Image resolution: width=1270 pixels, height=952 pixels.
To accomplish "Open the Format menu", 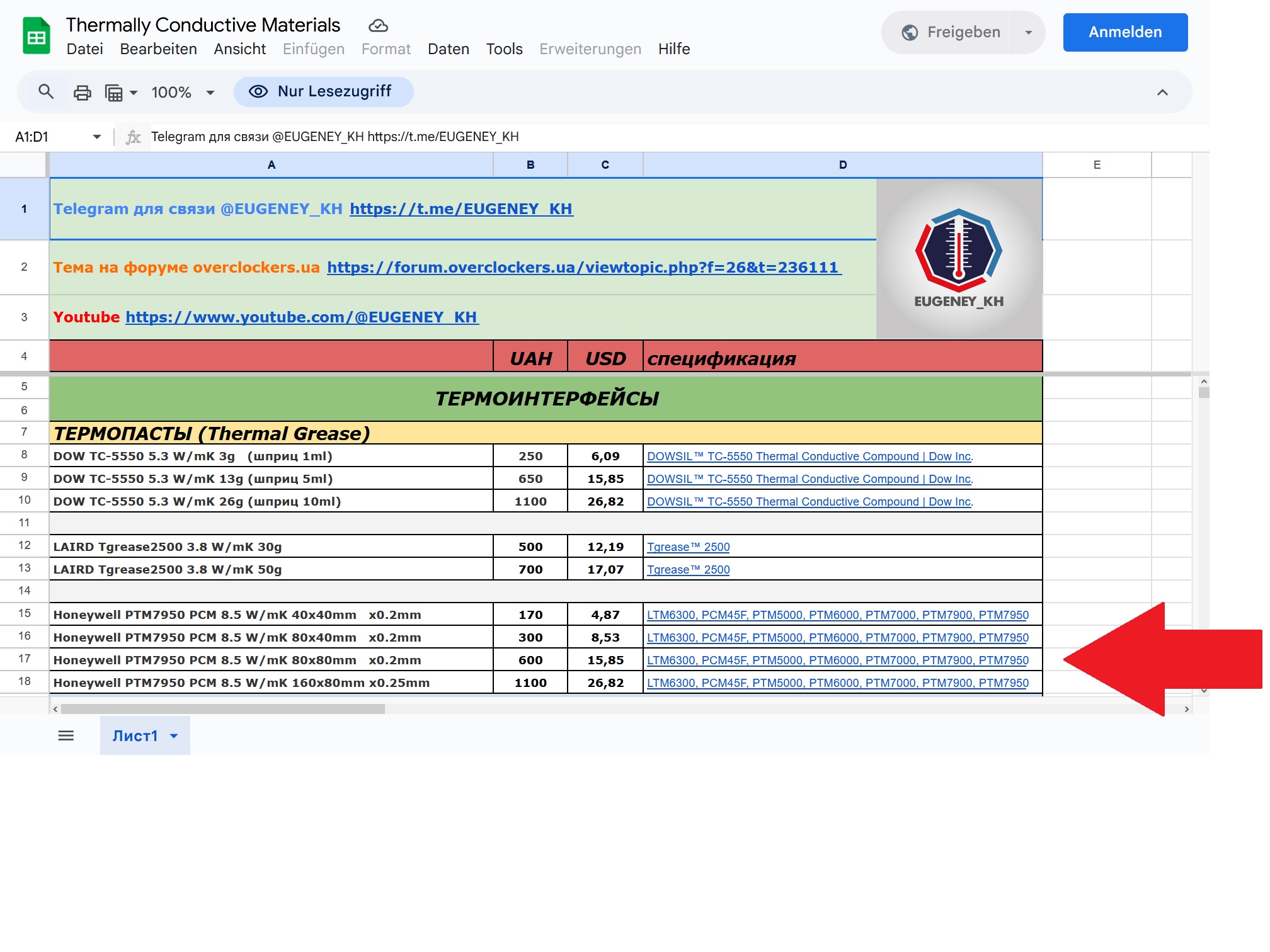I will pos(386,49).
